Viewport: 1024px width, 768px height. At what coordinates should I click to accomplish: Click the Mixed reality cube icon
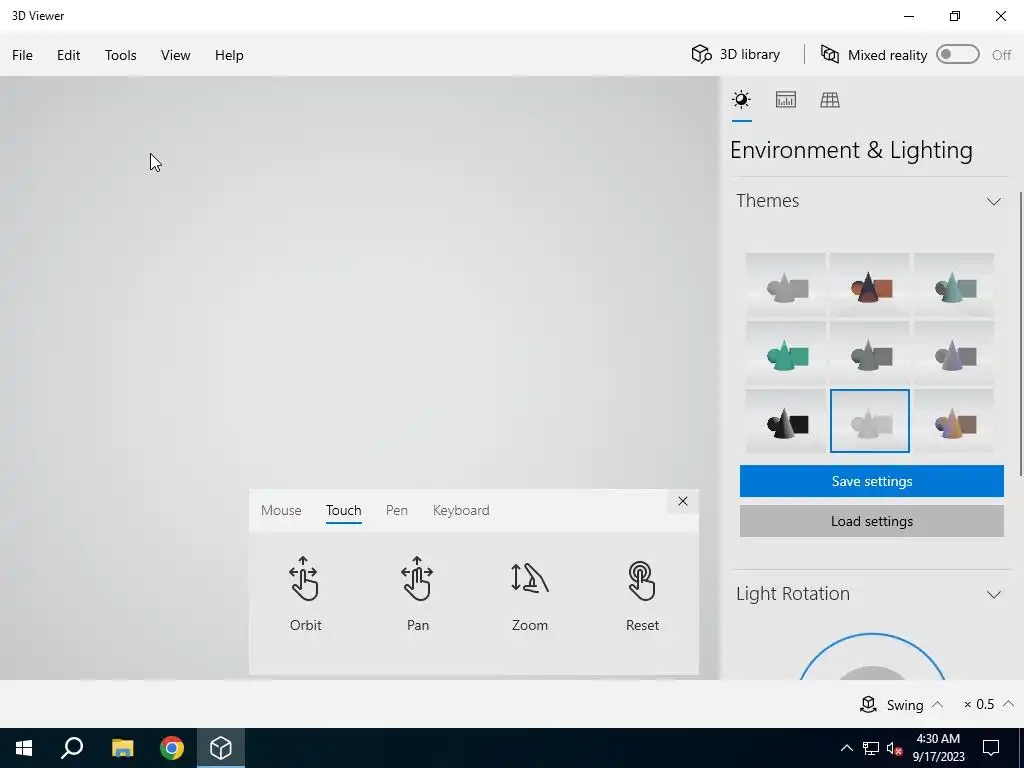pyautogui.click(x=830, y=54)
